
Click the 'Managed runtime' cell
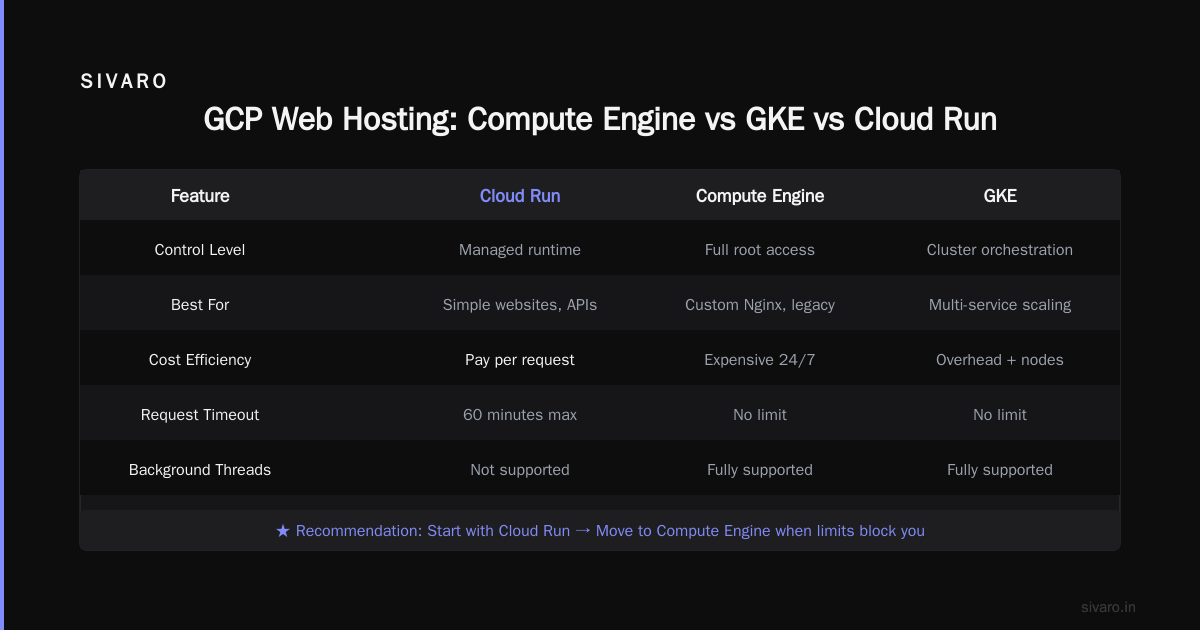(520, 250)
